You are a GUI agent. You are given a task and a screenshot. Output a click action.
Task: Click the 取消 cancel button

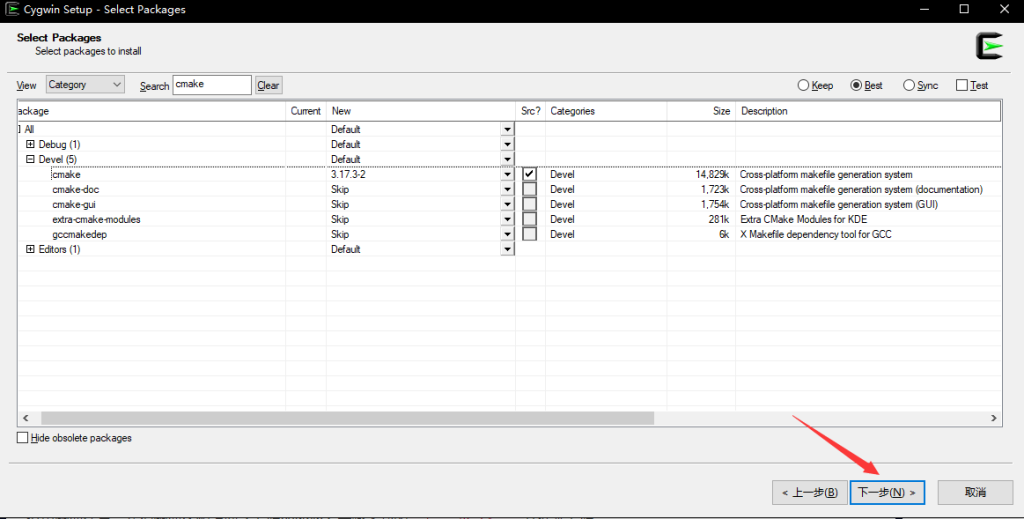[975, 492]
